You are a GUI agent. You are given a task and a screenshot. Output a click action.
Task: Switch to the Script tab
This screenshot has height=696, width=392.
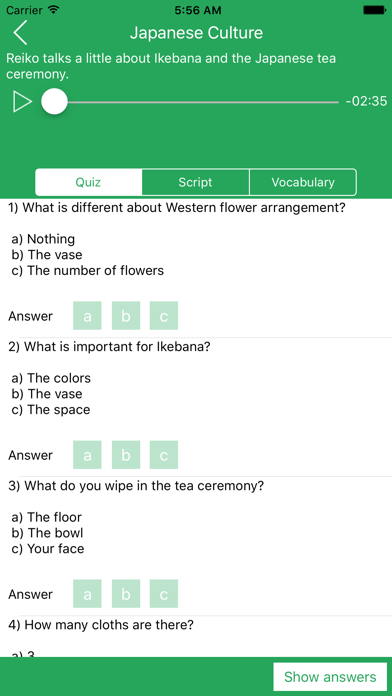click(195, 182)
